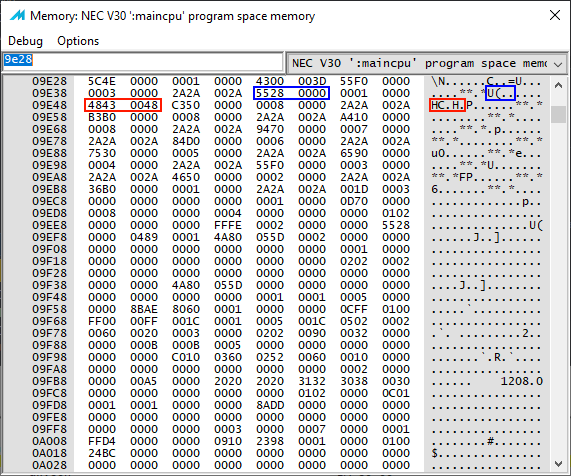Click the hex value 0CFF
Screen dimensions: 571x476
354,309
